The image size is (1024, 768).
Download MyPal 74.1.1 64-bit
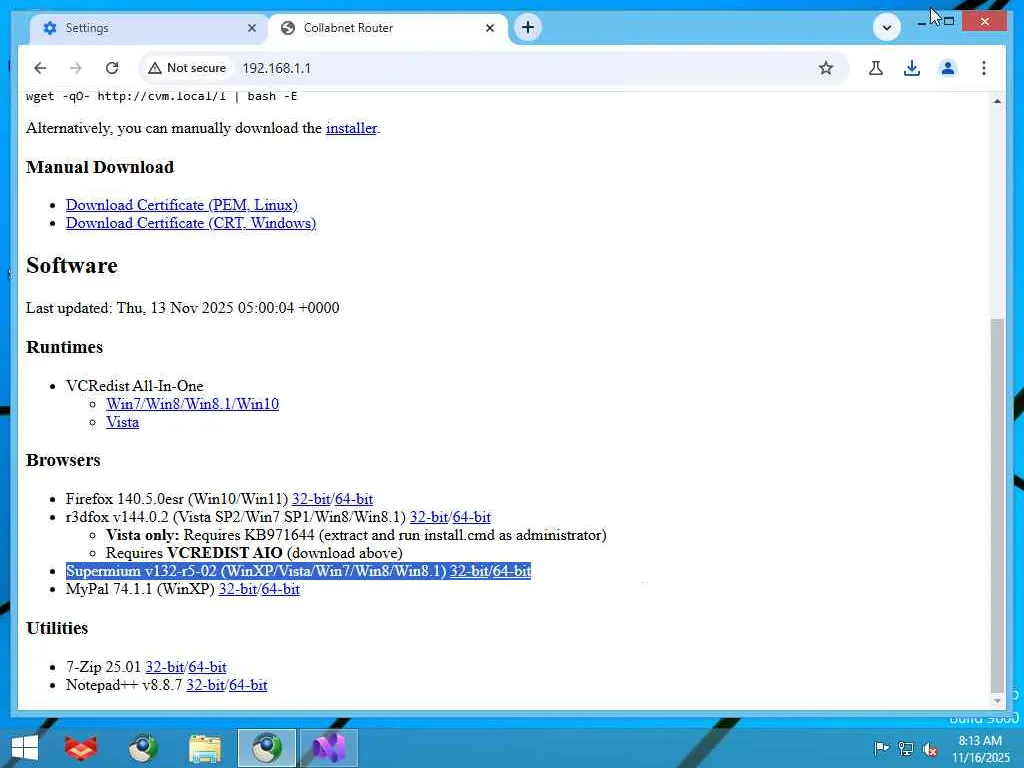point(280,590)
